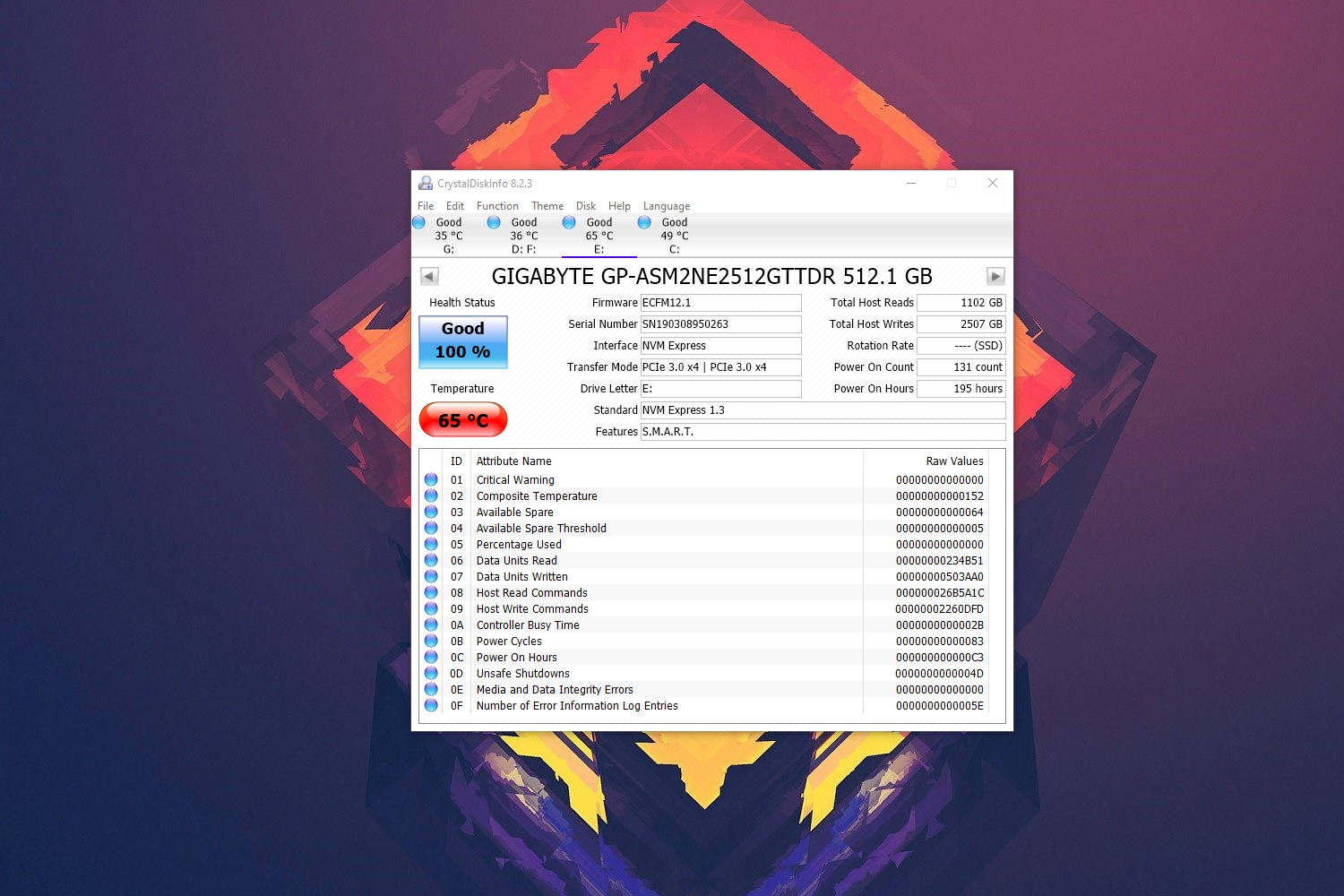The image size is (1344, 896).
Task: Click the Attribute Name column header
Action: pos(514,461)
